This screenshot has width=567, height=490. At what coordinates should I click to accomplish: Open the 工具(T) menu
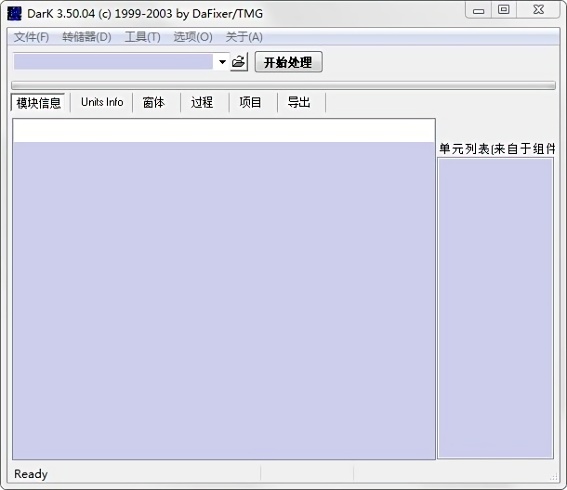click(x=142, y=37)
